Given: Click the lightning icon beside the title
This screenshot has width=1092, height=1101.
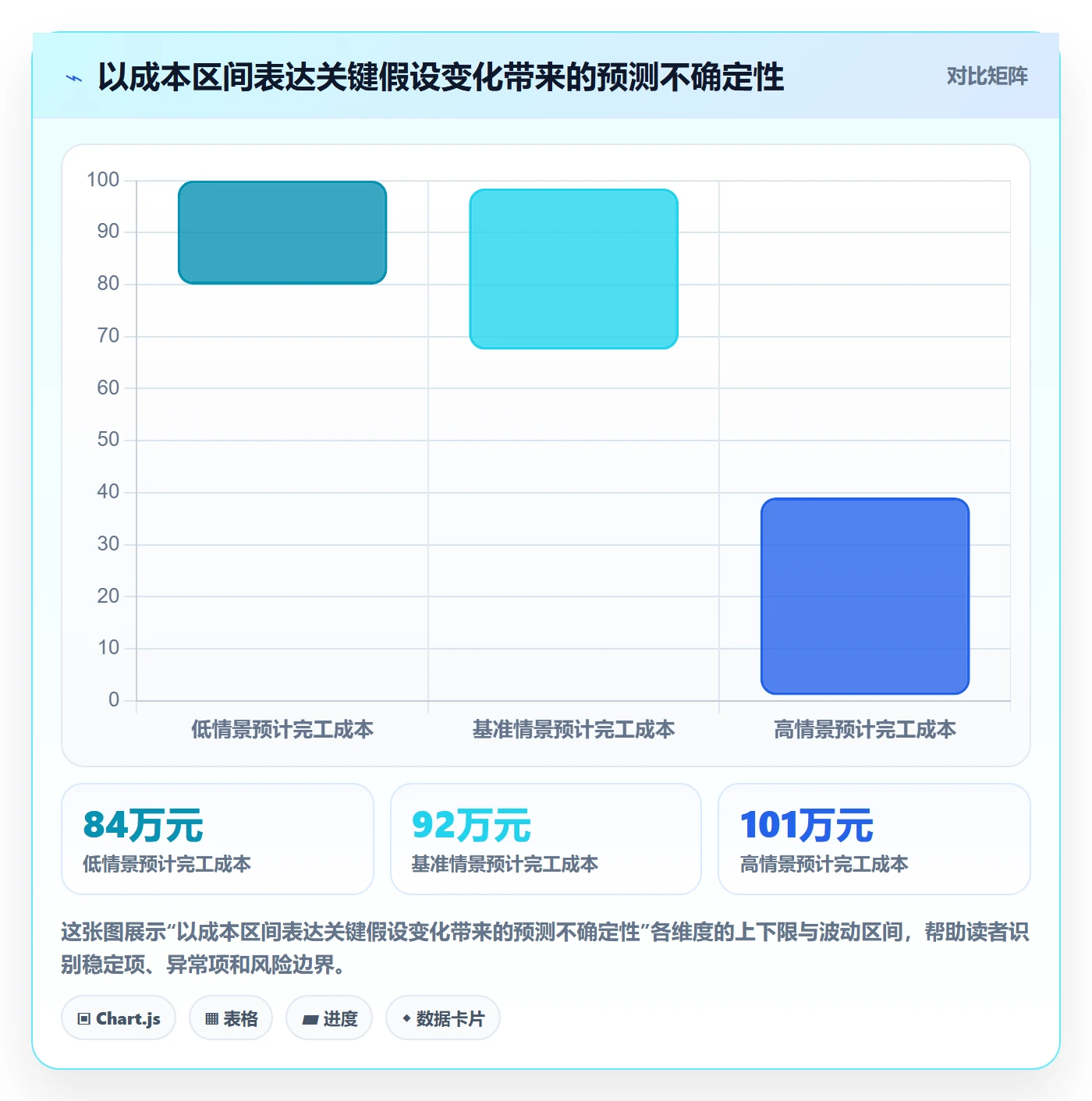Looking at the screenshot, I should click(74, 78).
